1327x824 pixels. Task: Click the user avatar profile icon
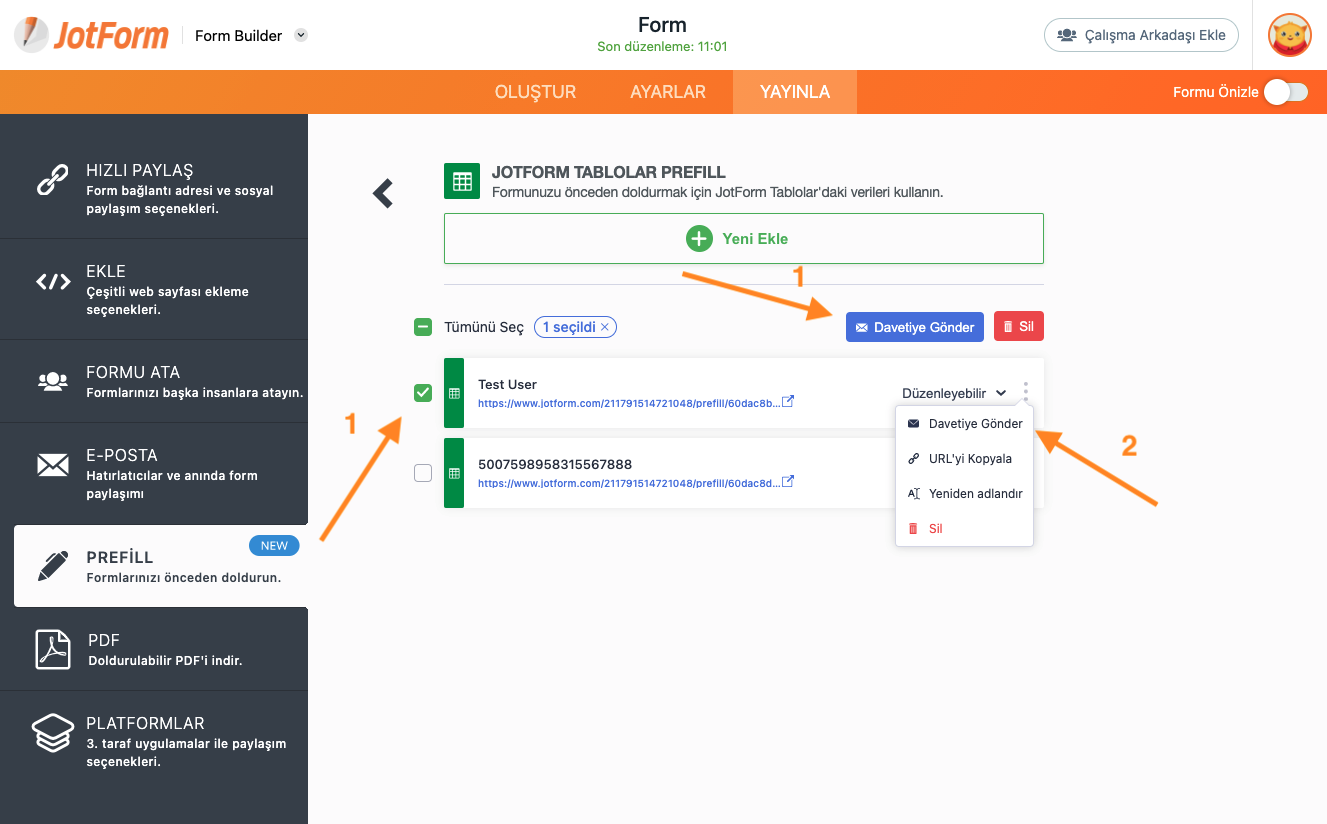point(1289,35)
